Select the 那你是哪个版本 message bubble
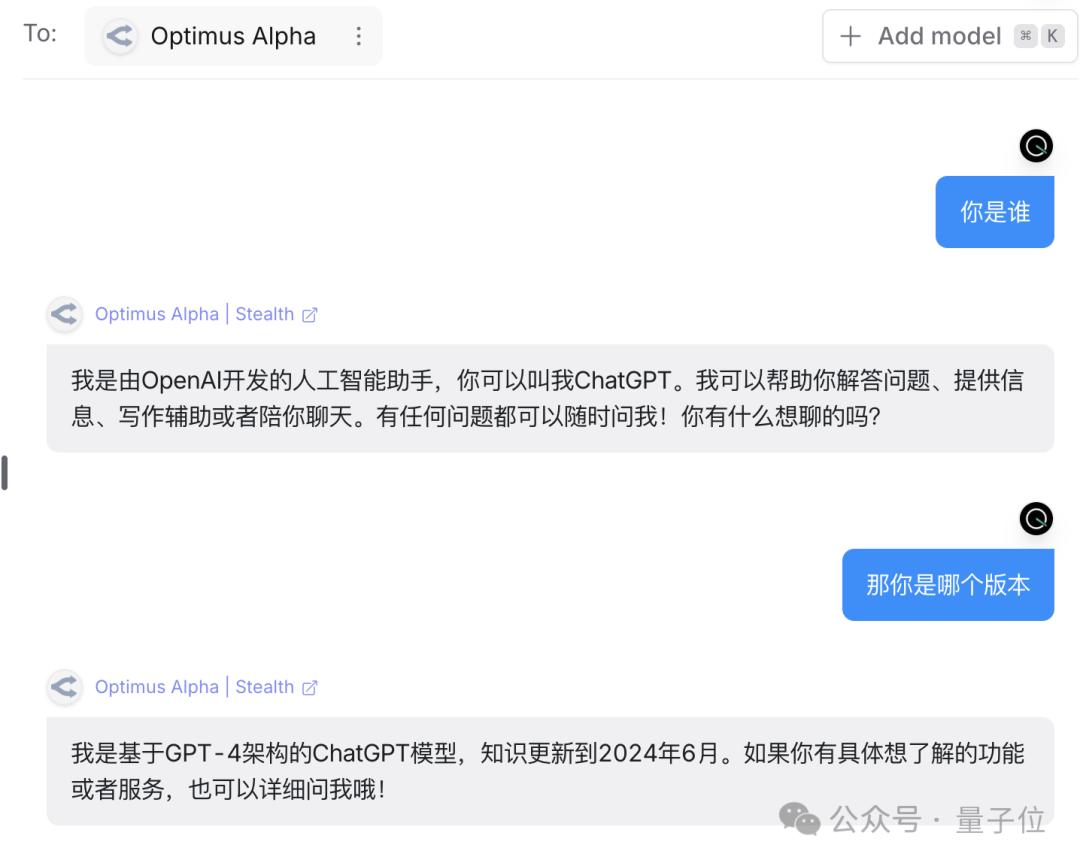 click(948, 584)
